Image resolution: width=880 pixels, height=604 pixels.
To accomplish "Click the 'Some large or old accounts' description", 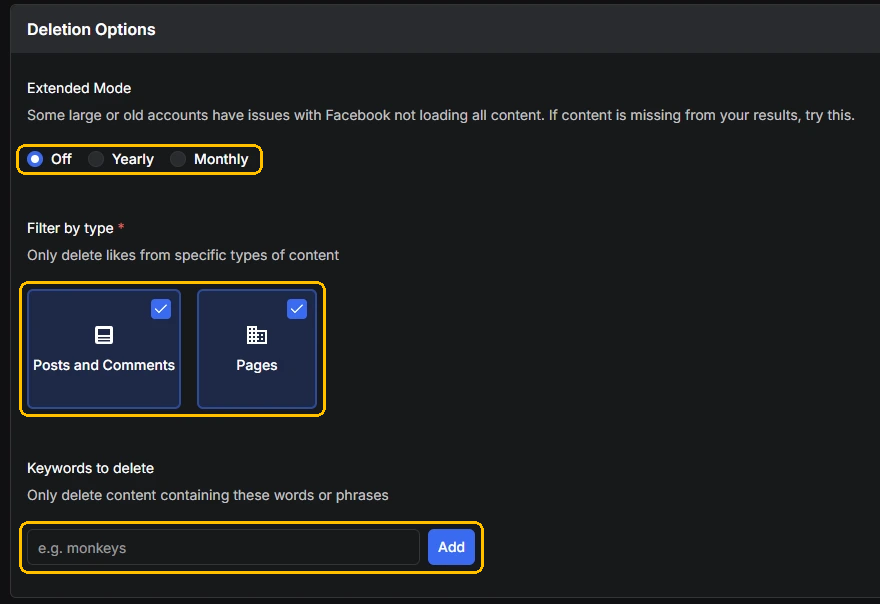I will (441, 115).
